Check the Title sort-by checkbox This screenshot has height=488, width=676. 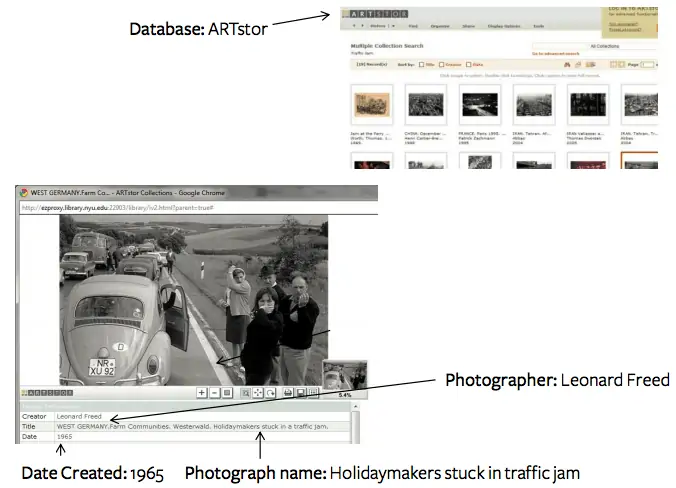tap(421, 64)
